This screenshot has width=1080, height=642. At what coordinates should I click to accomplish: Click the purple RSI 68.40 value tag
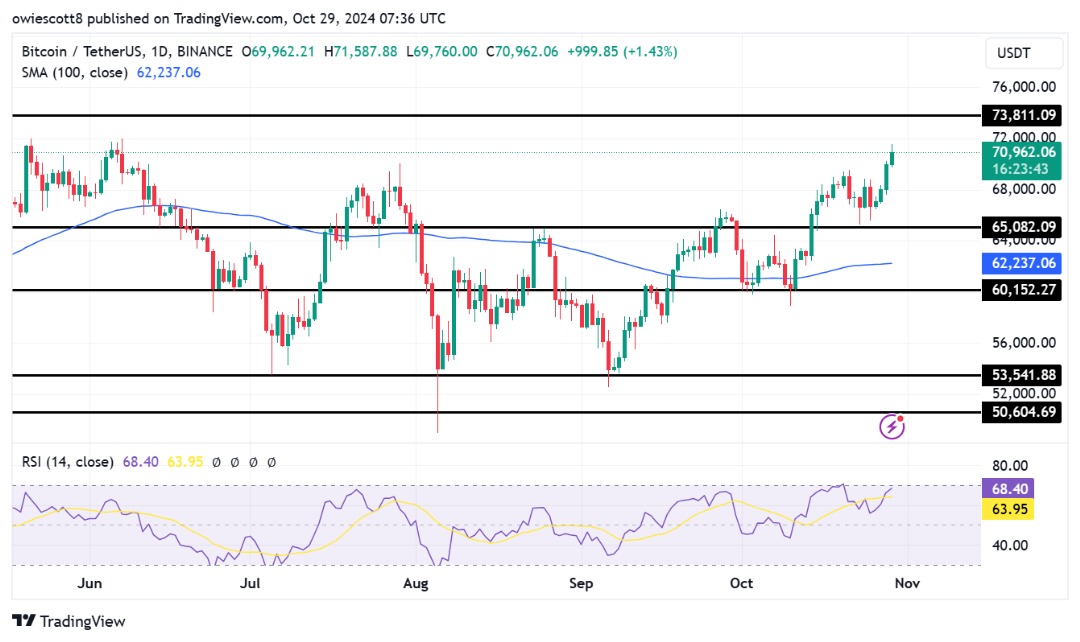coord(1008,488)
